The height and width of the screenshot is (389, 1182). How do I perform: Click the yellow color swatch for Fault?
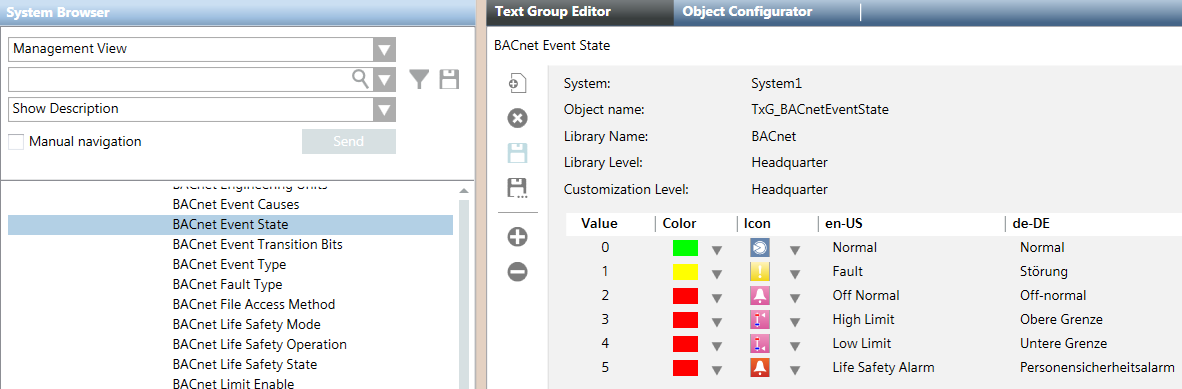[x=685, y=272]
